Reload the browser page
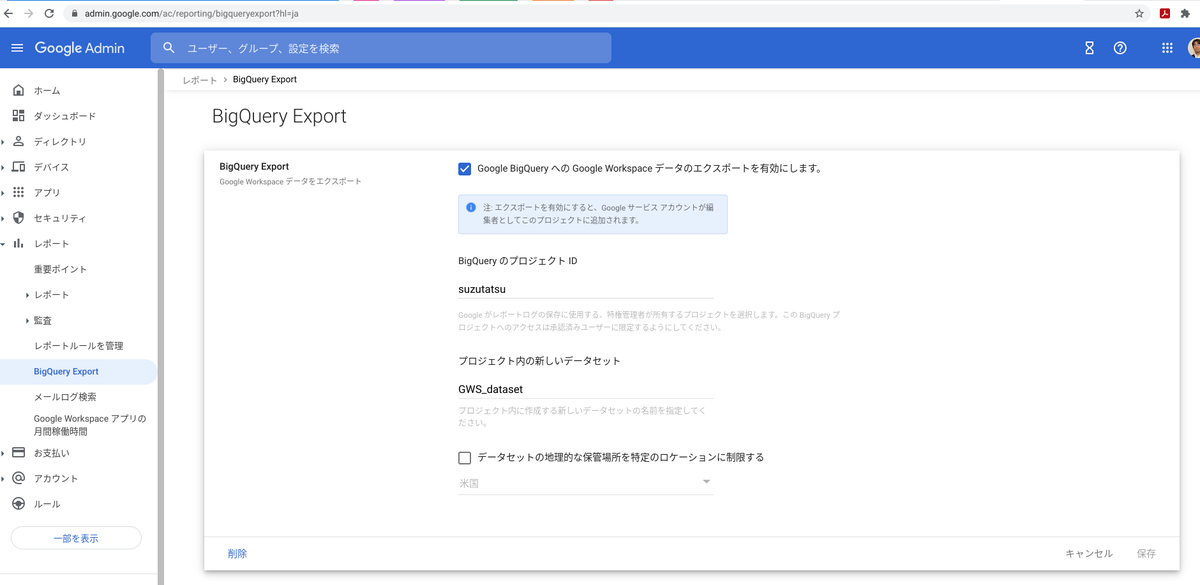Screen dimensions: 1200x585 pyautogui.click(x=49, y=13)
